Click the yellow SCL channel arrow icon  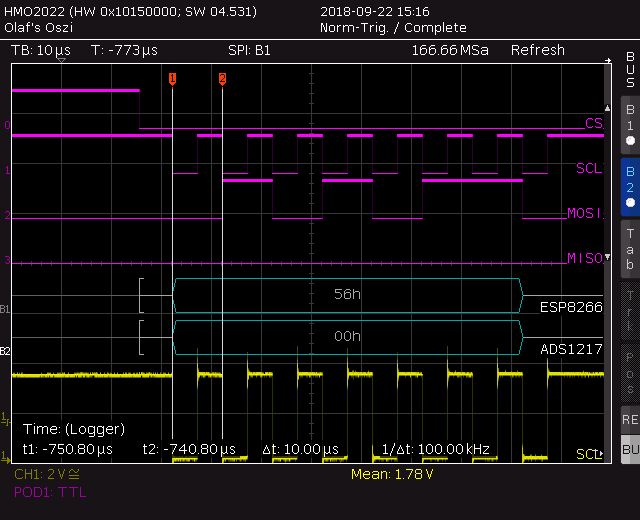[600, 453]
